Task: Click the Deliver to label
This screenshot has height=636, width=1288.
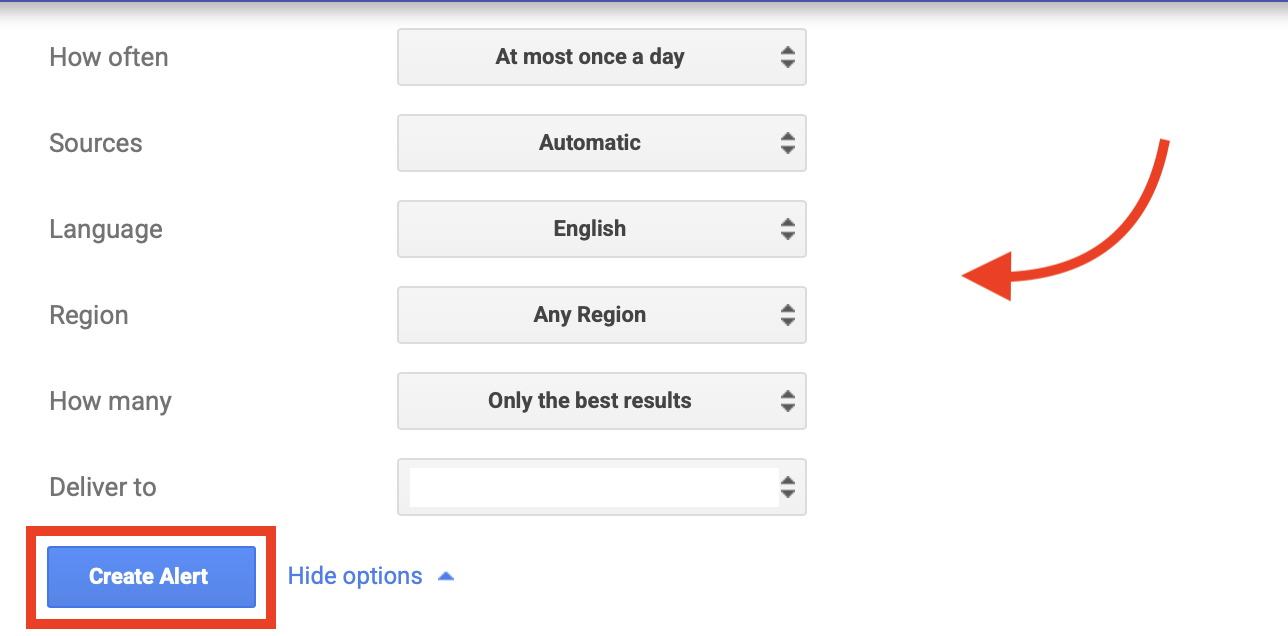Action: 103,487
